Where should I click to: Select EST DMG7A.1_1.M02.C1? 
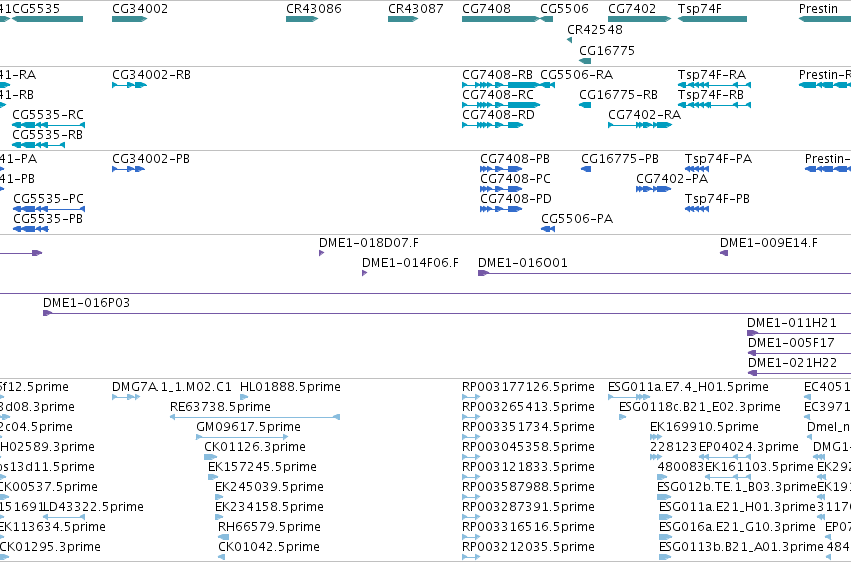(126, 398)
